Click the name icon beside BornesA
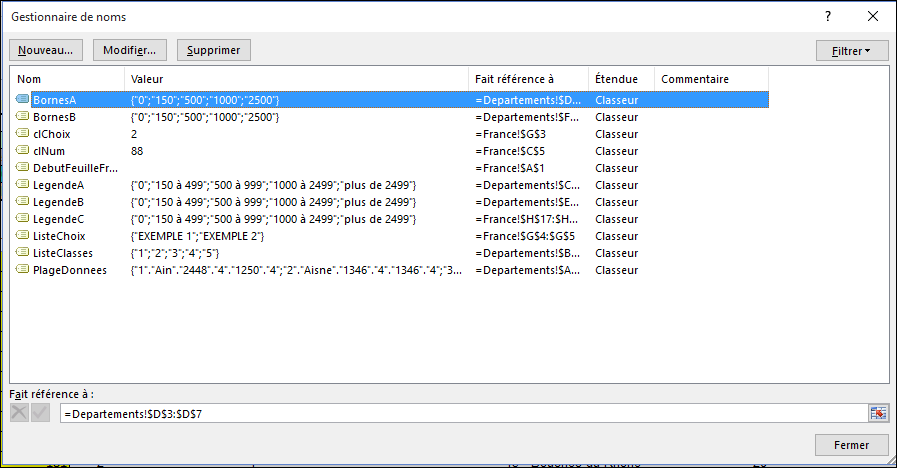 [x=22, y=99]
